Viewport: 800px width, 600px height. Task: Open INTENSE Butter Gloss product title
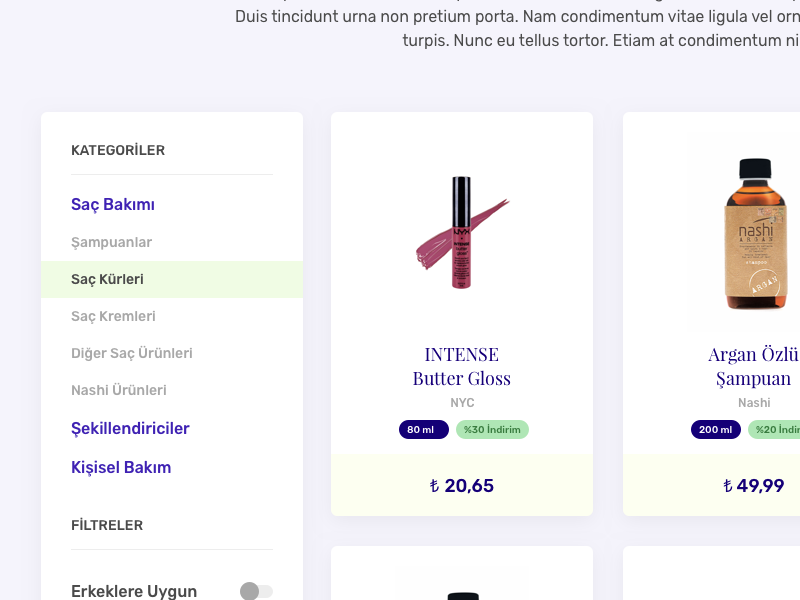click(x=462, y=366)
